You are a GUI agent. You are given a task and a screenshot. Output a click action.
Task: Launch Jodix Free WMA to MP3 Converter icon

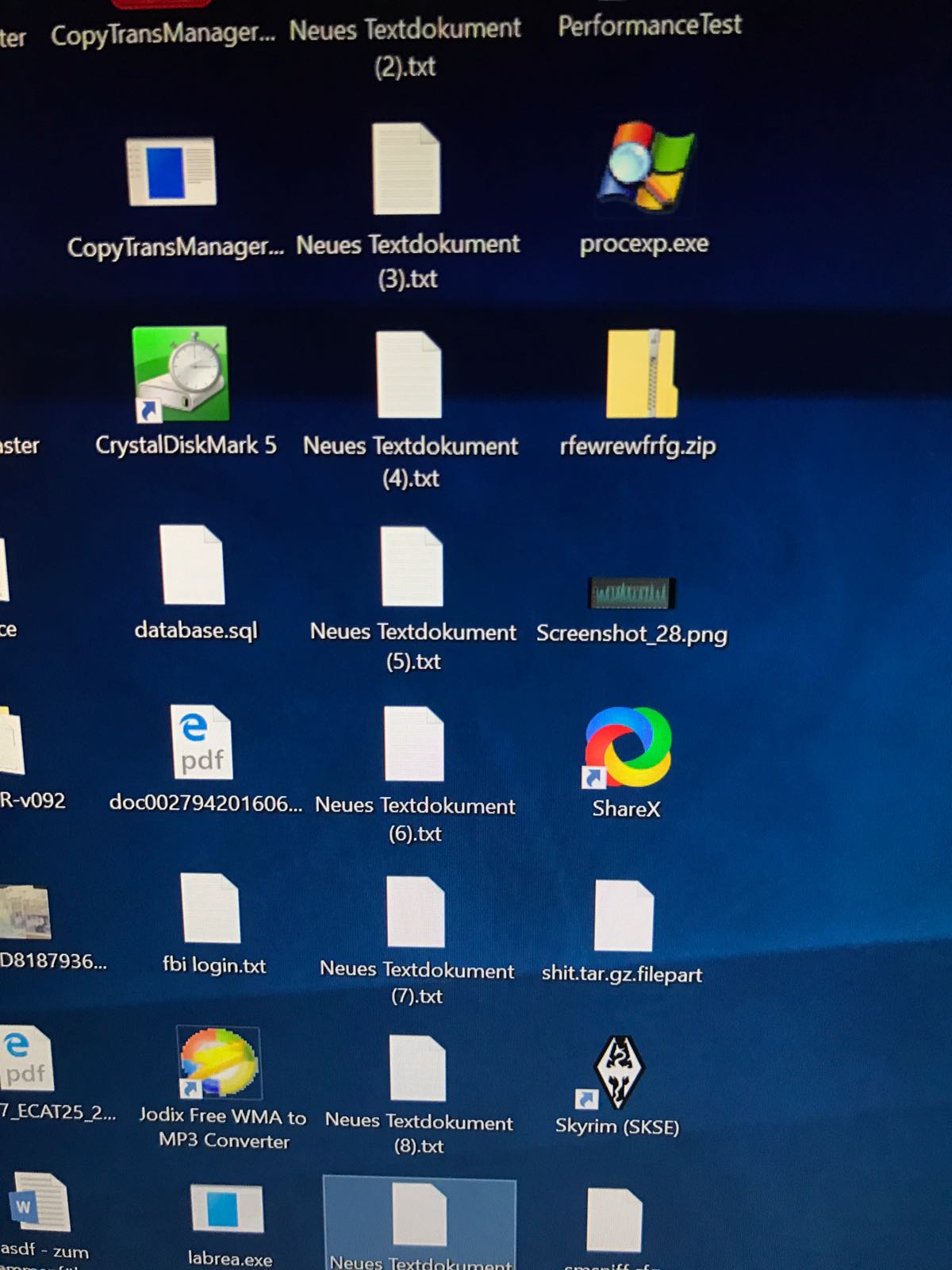(219, 1062)
